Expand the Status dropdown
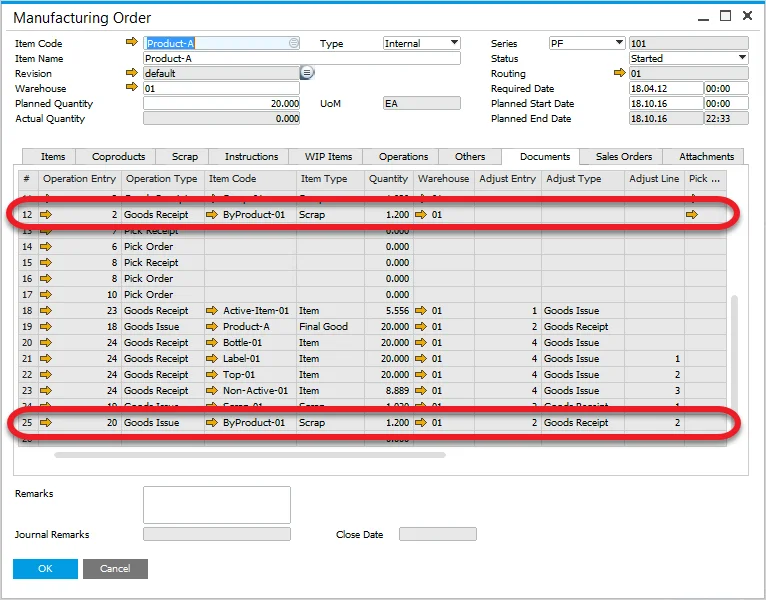Screen dimensions: 766x600 pos(742,58)
